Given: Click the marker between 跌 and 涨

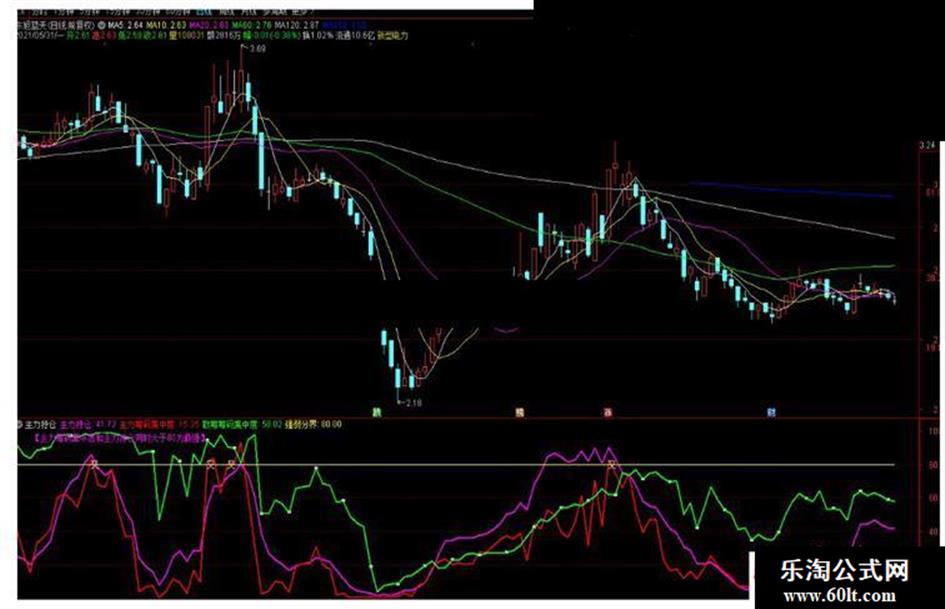Looking at the screenshot, I should click(x=520, y=413).
